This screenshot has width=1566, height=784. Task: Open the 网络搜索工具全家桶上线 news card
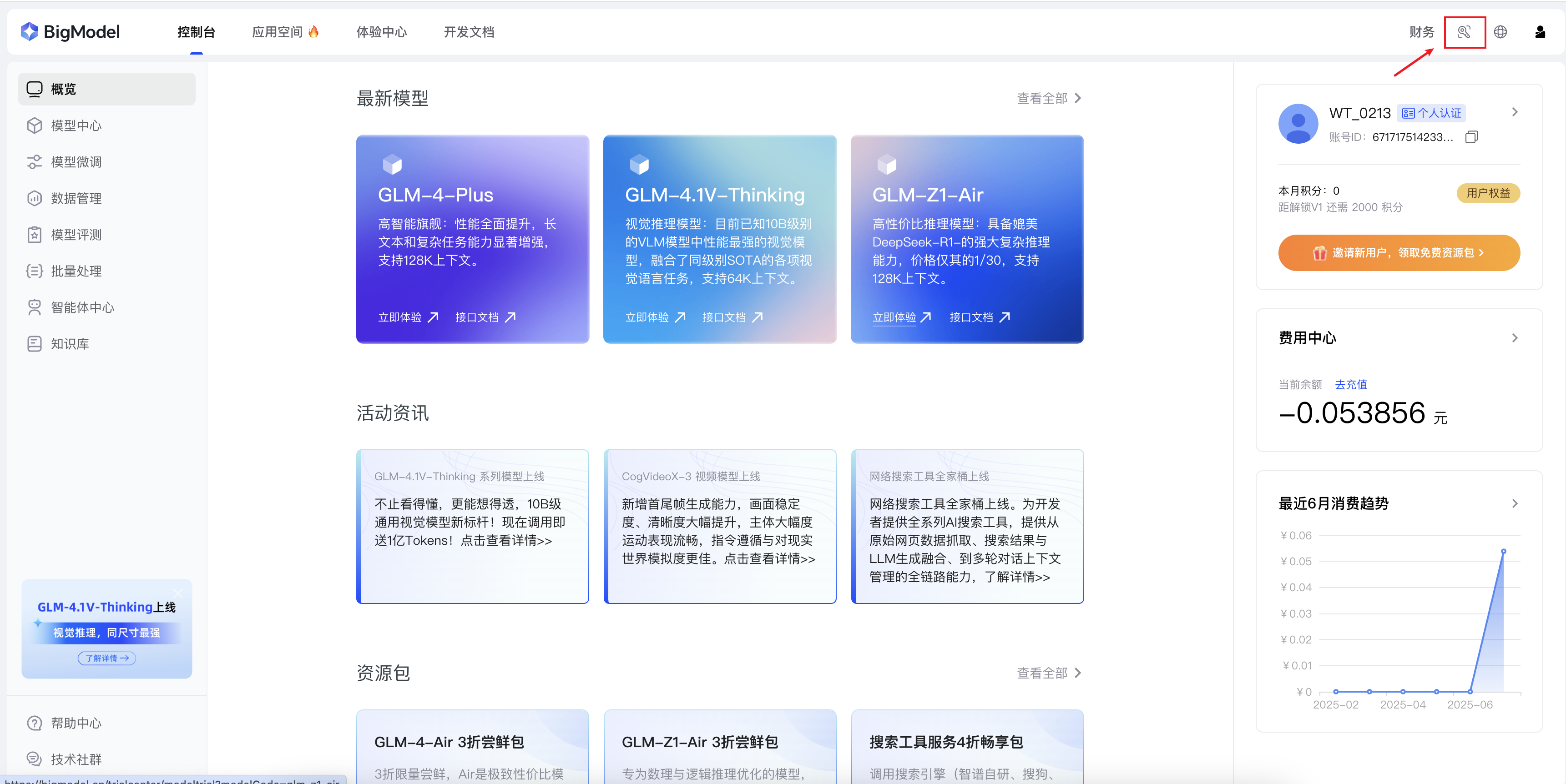pyautogui.click(x=967, y=526)
